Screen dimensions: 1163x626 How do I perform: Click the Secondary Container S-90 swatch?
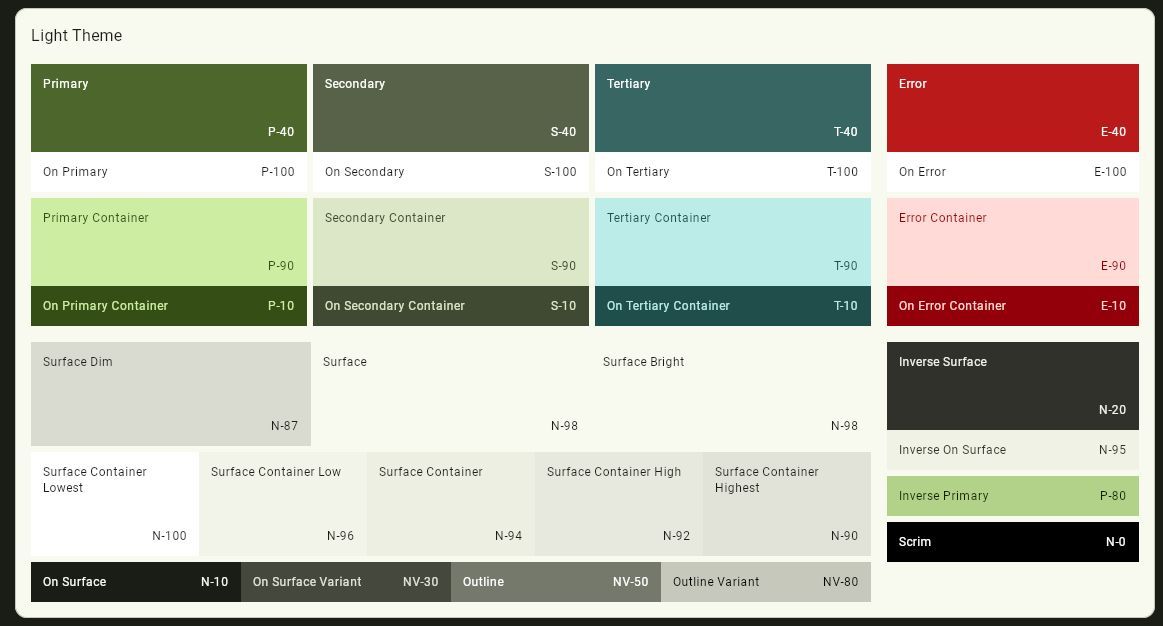coord(450,242)
